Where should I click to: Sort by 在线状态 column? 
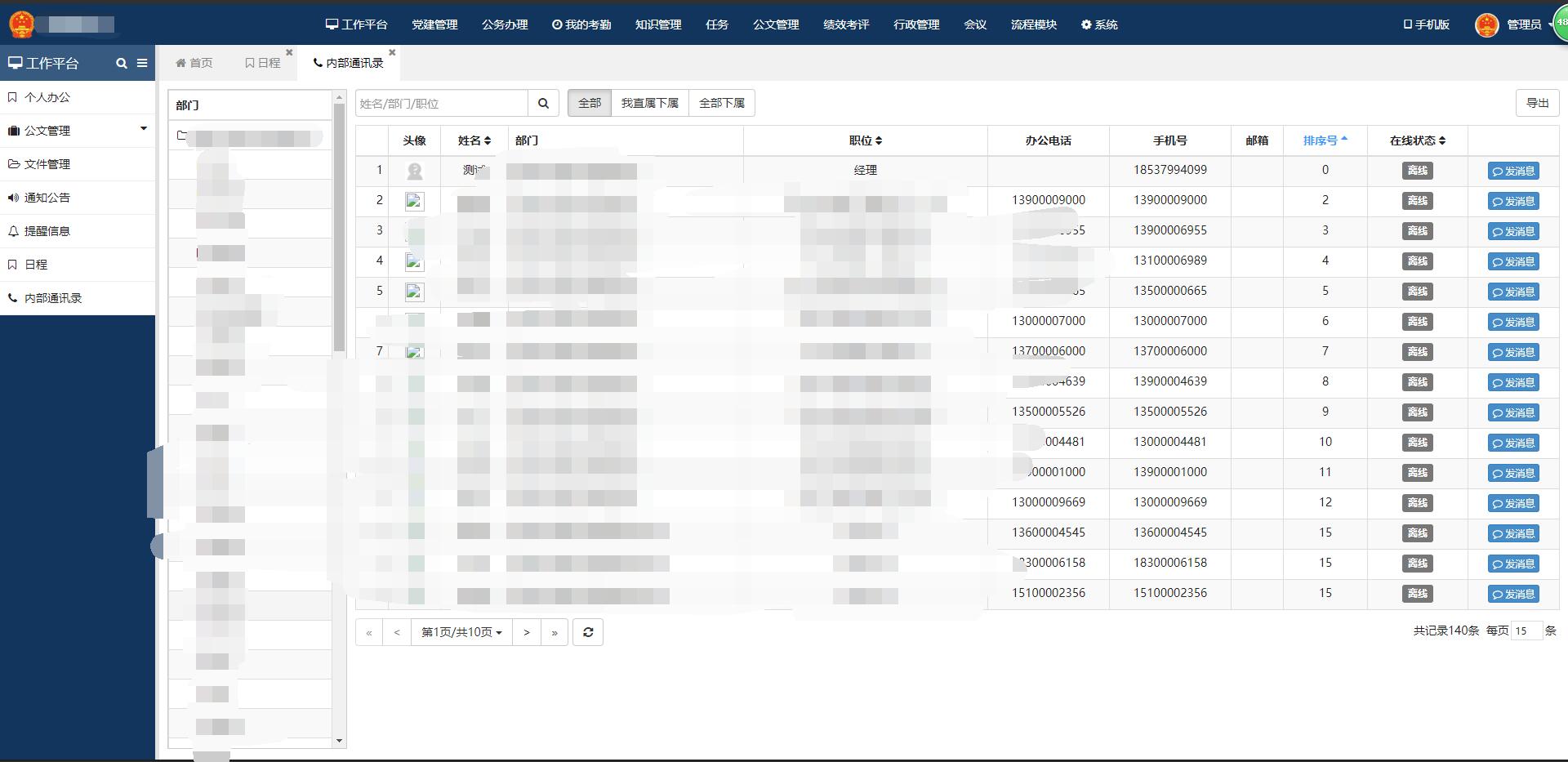(1418, 140)
